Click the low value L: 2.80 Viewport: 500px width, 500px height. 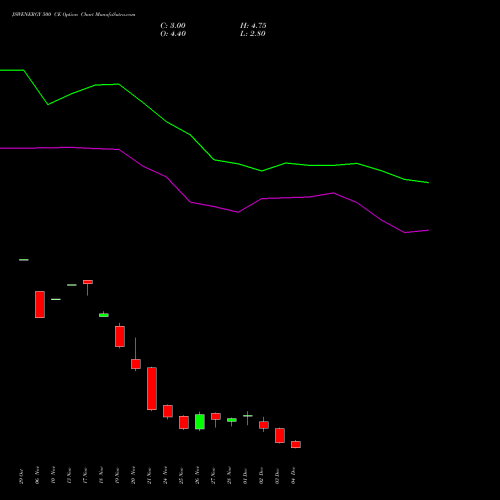253,34
